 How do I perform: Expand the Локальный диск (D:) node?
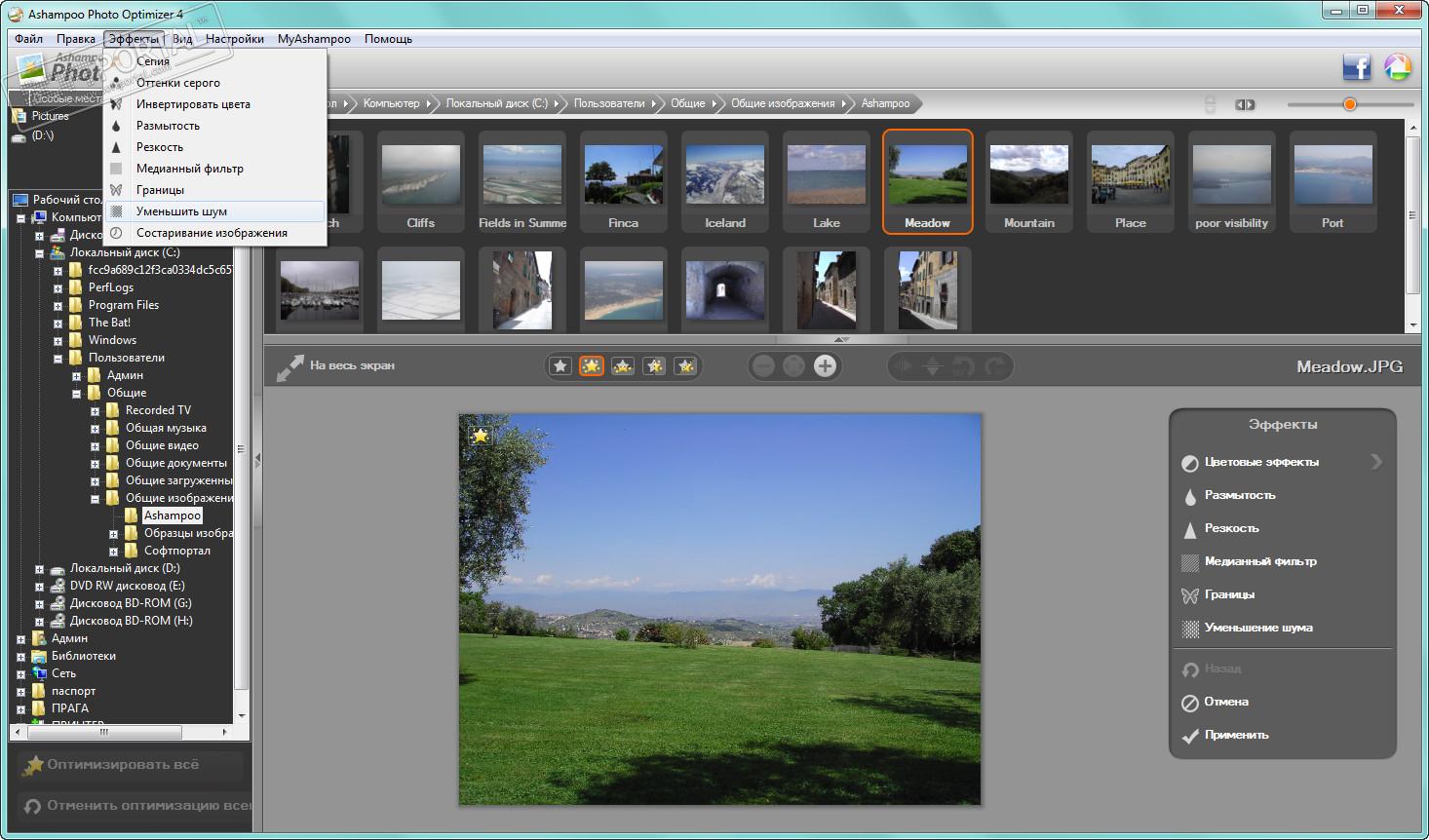point(39,569)
